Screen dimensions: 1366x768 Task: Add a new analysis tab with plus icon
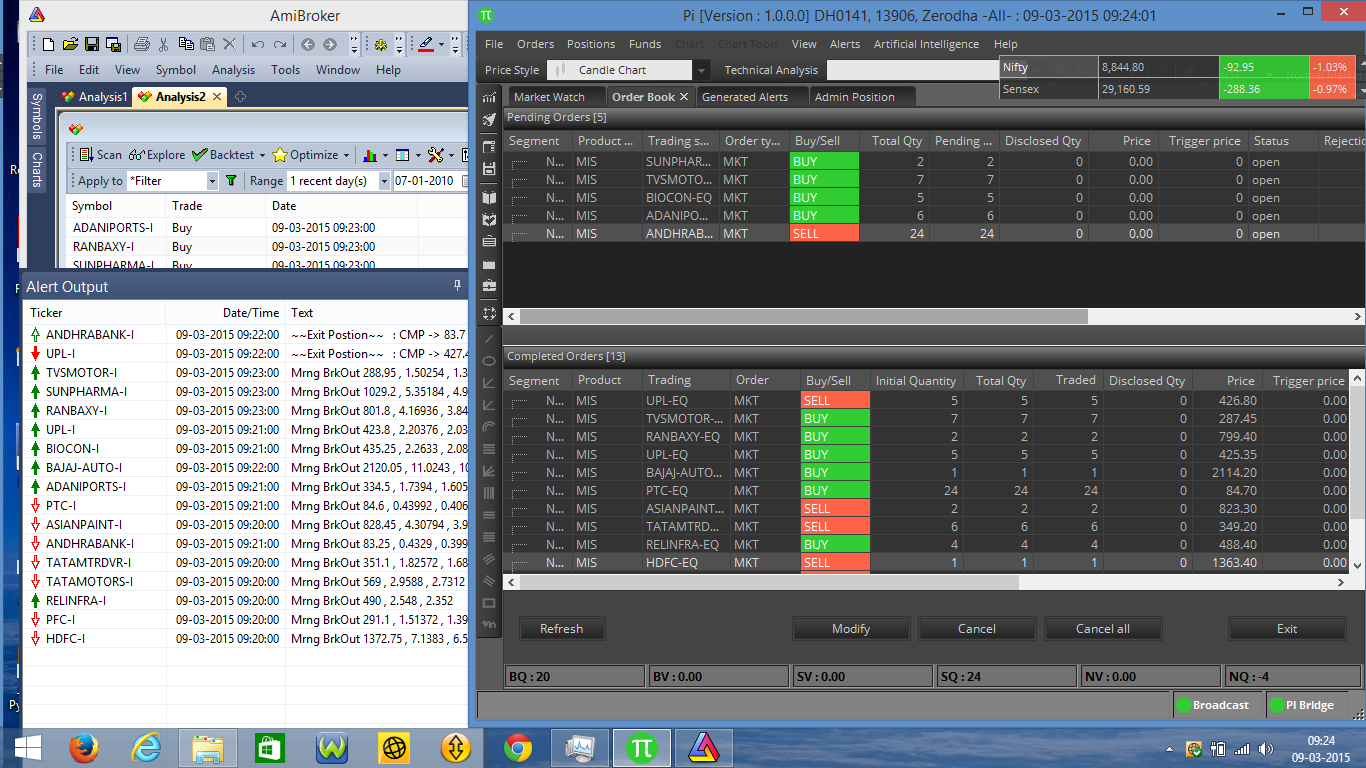(240, 97)
